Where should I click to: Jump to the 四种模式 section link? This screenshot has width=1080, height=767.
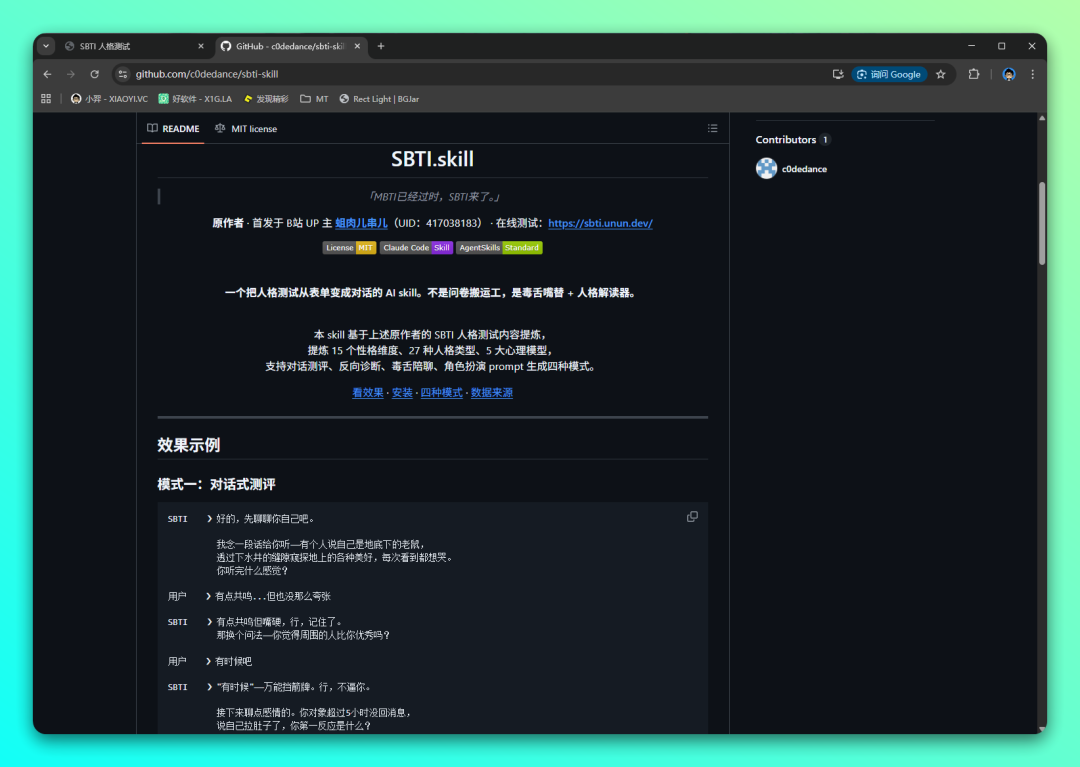[x=442, y=392]
